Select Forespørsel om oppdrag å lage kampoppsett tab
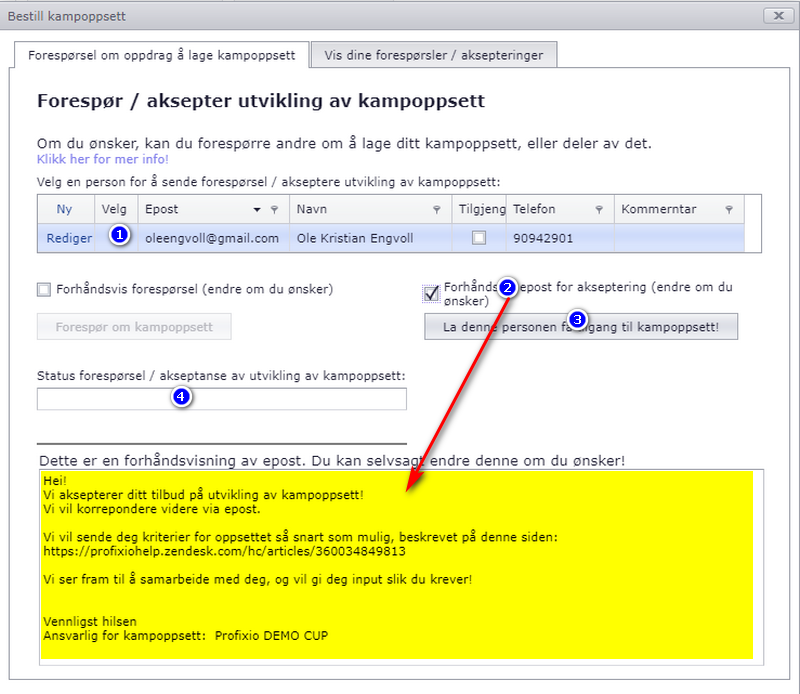 click(x=161, y=55)
